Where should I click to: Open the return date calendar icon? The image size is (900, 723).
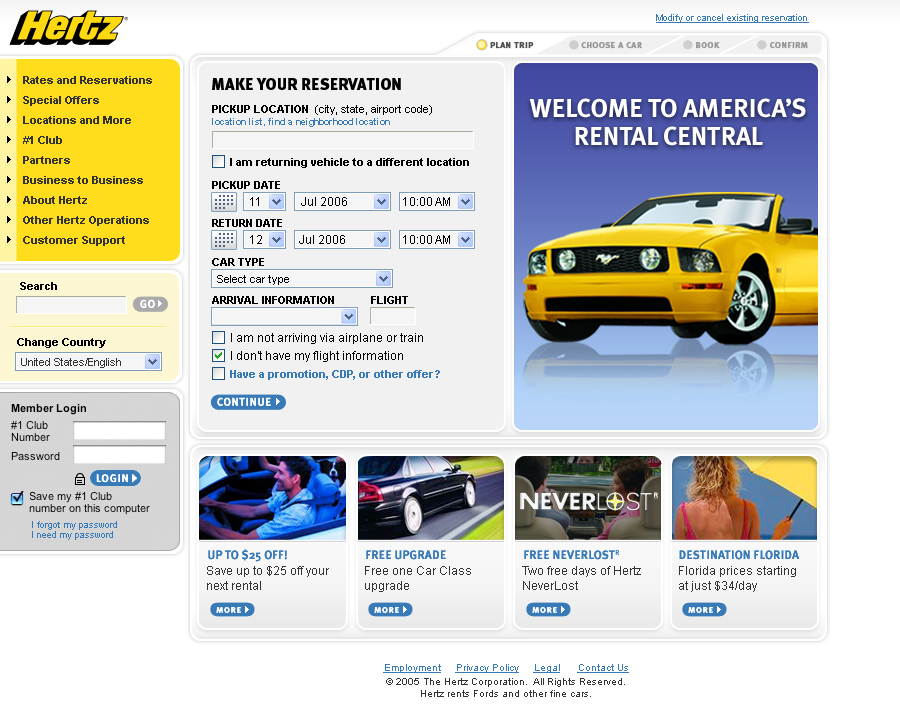(224, 240)
